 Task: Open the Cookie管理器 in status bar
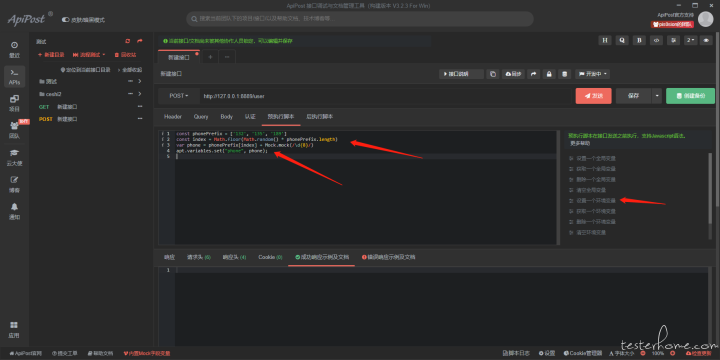coord(583,353)
